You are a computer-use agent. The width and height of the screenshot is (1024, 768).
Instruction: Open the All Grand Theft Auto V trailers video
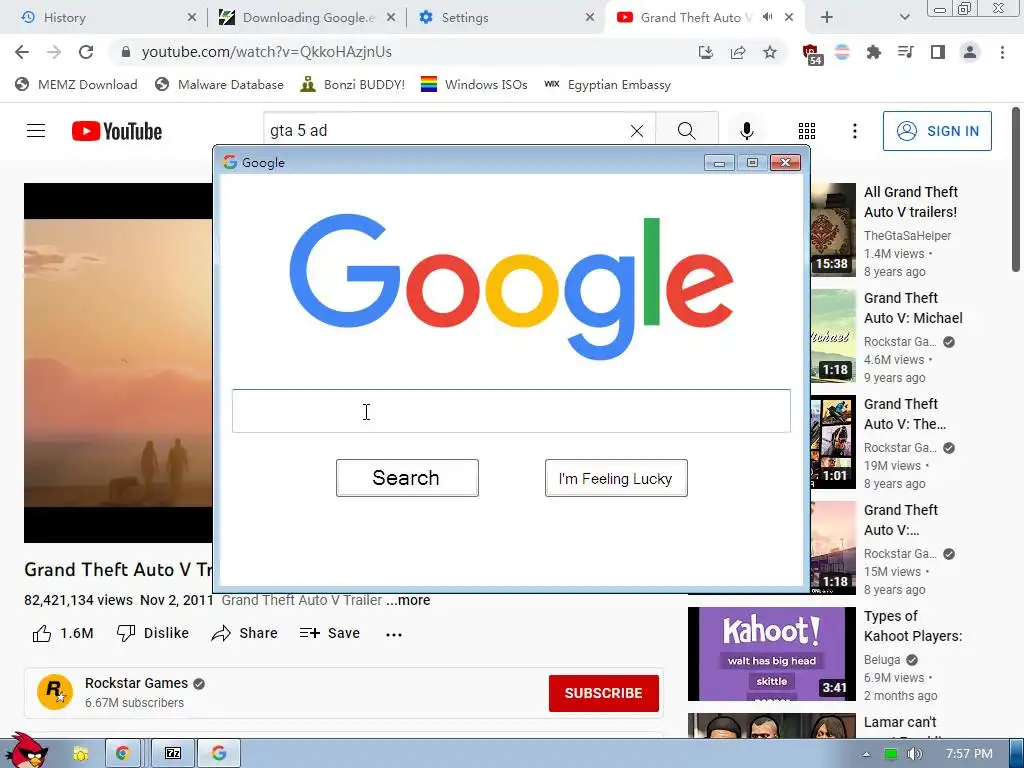(x=910, y=202)
